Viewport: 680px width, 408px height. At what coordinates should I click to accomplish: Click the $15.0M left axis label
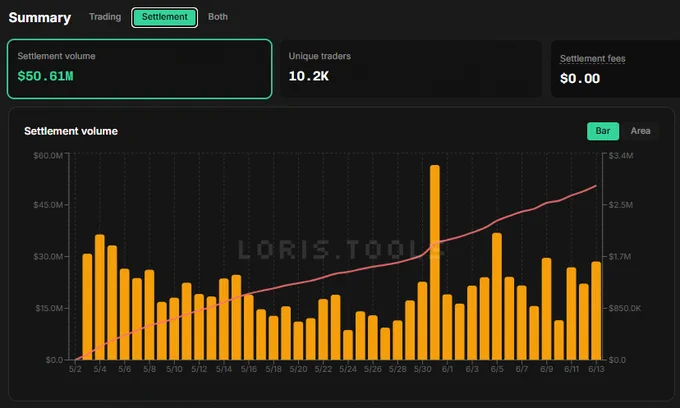49,308
